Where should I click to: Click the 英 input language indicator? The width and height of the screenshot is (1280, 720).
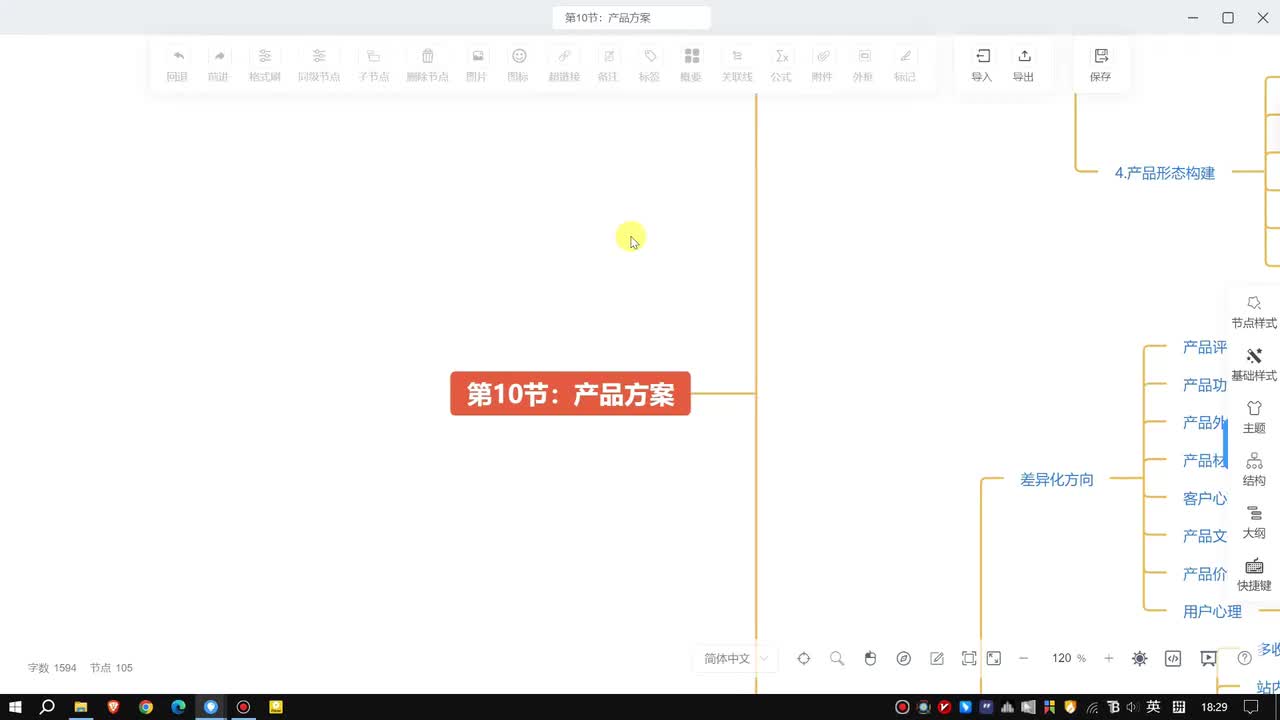pyautogui.click(x=1153, y=707)
